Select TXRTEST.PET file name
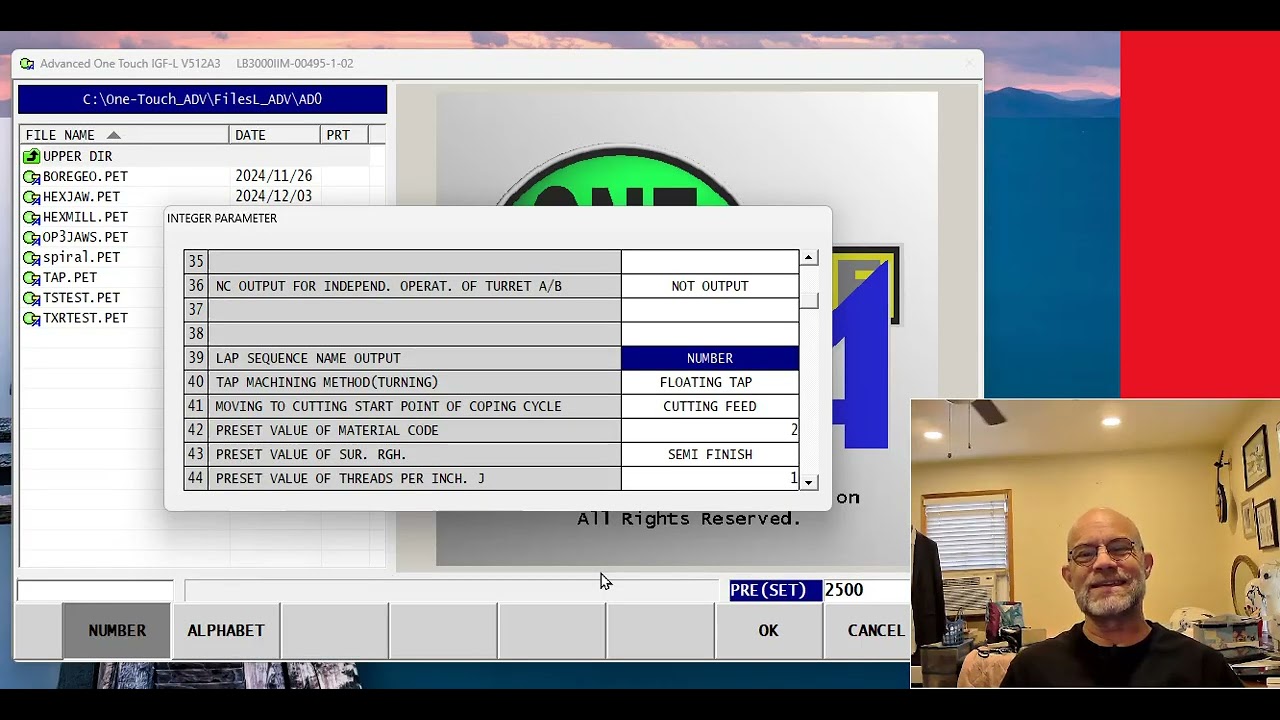The height and width of the screenshot is (720, 1280). [85, 317]
